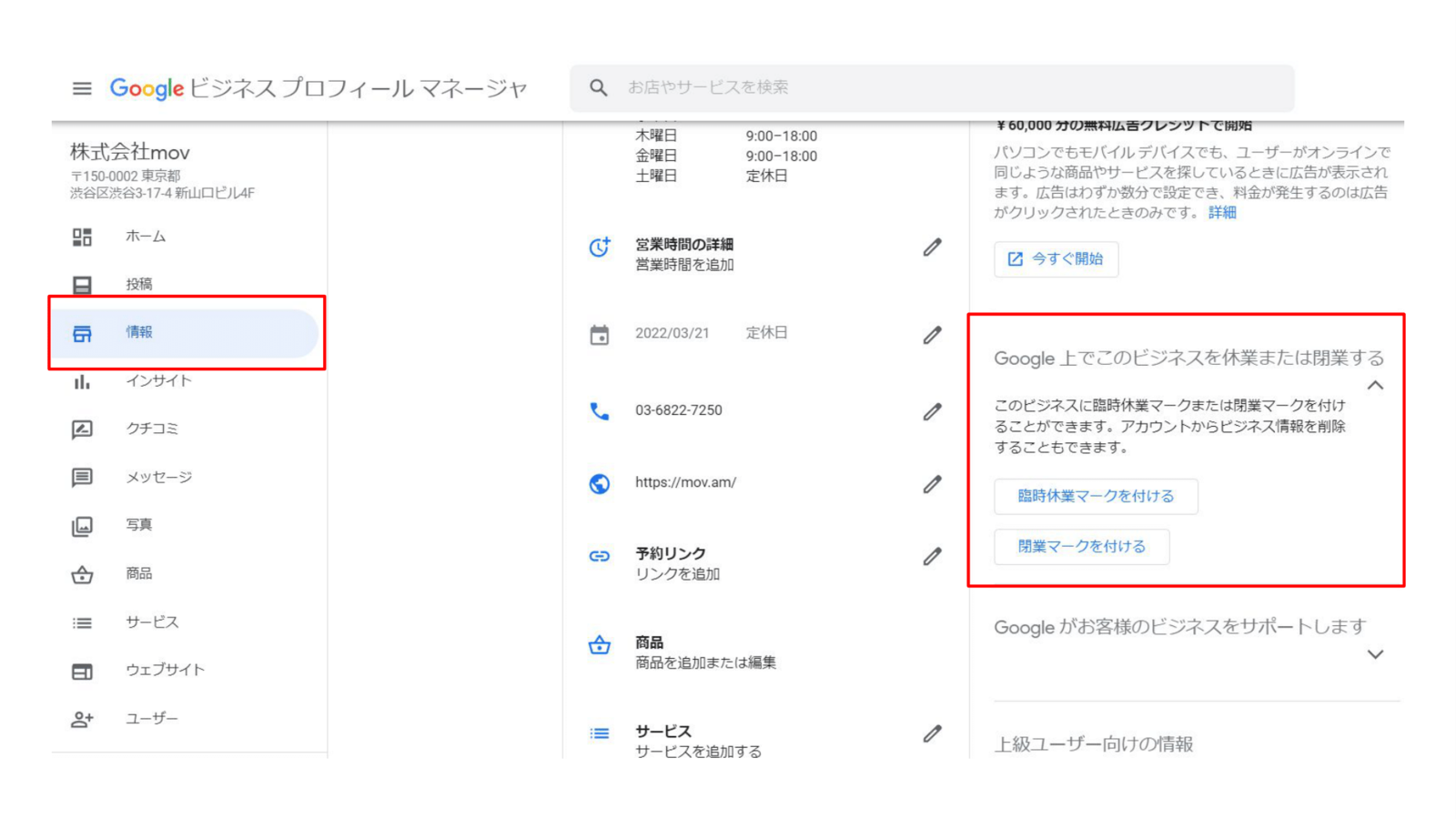
Task: Open インサイト in the sidebar
Action: (159, 381)
